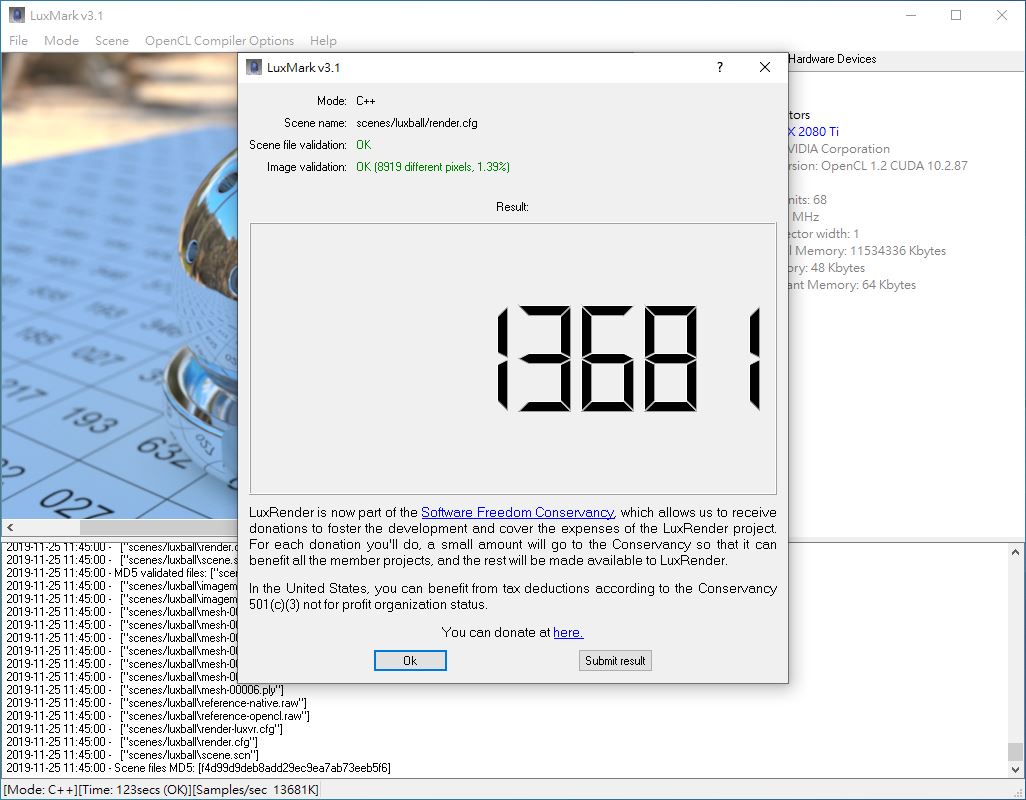Select the RTX 2080 Ti device entry

click(813, 131)
